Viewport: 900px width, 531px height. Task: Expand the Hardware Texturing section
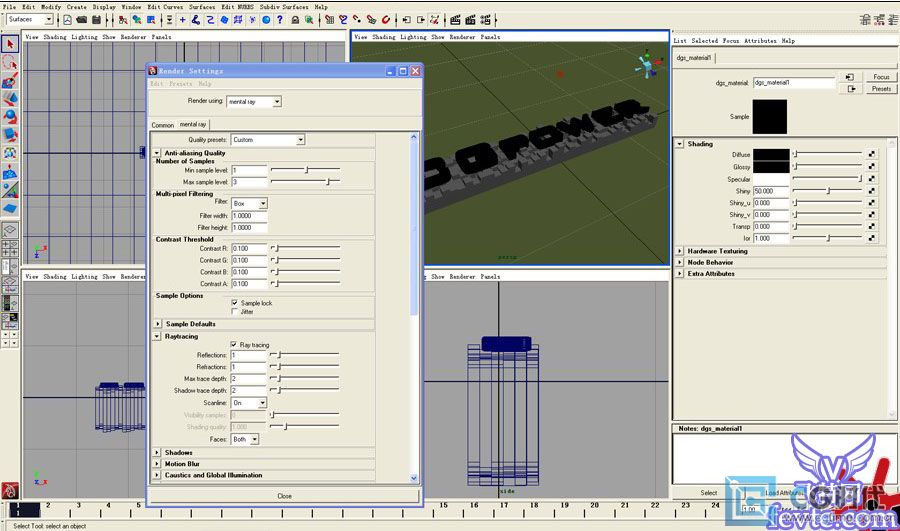(680, 251)
